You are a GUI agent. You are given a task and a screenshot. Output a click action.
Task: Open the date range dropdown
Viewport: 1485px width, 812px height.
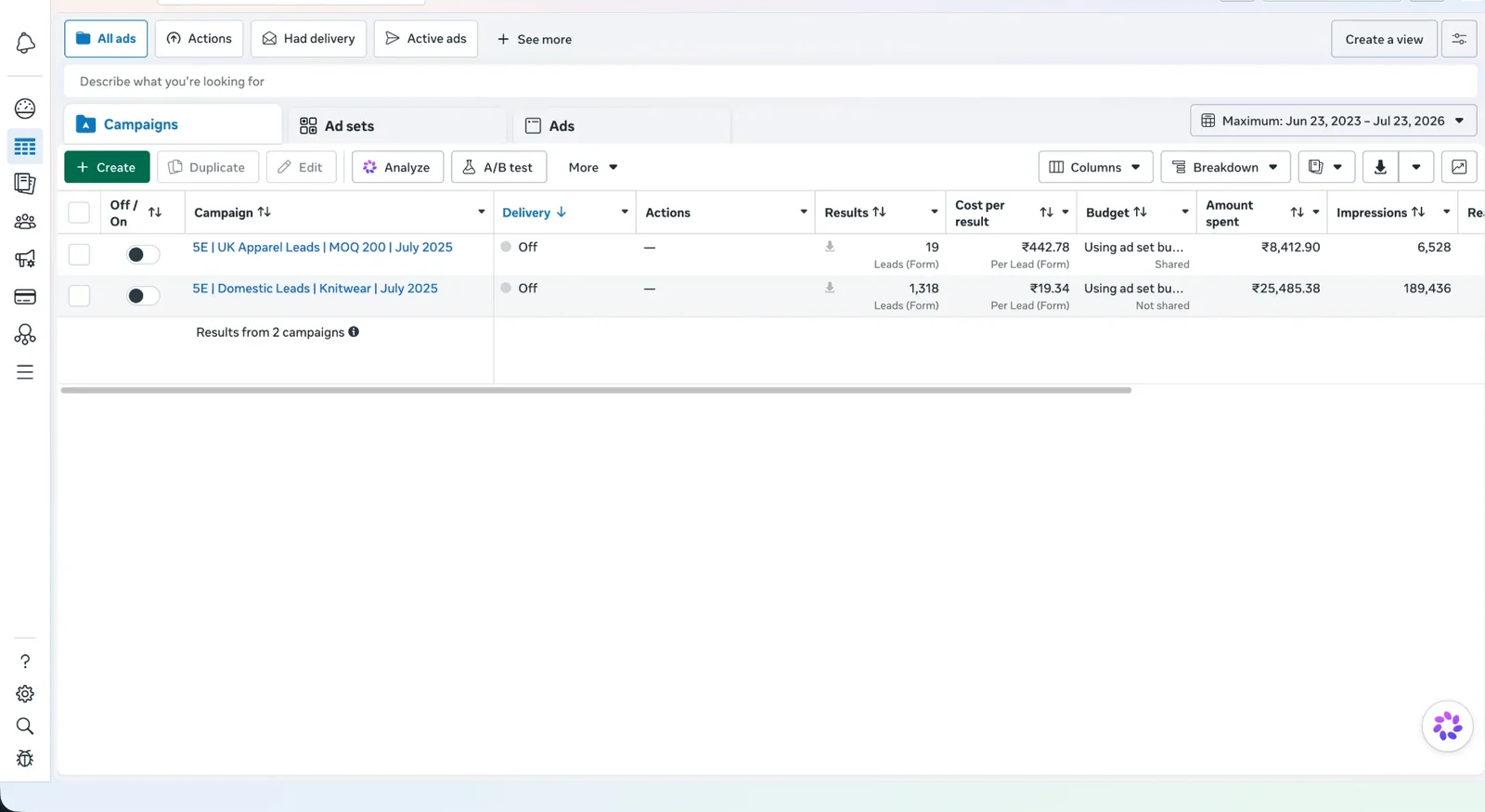click(x=1333, y=121)
